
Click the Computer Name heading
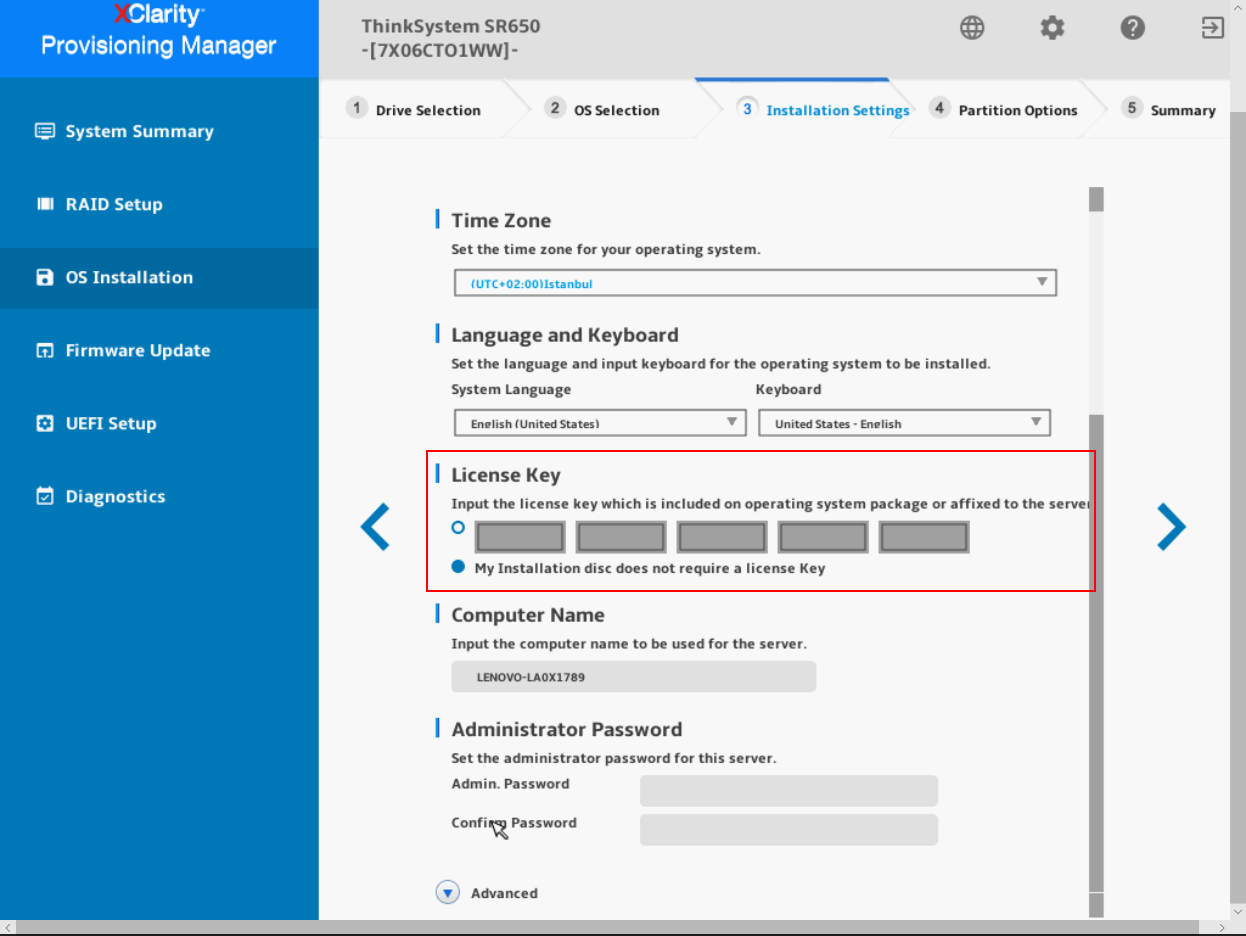[528, 615]
